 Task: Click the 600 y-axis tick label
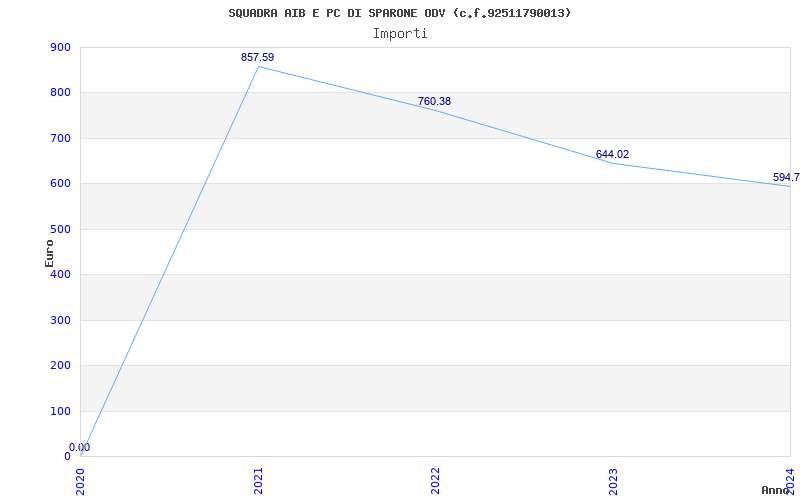(60, 184)
